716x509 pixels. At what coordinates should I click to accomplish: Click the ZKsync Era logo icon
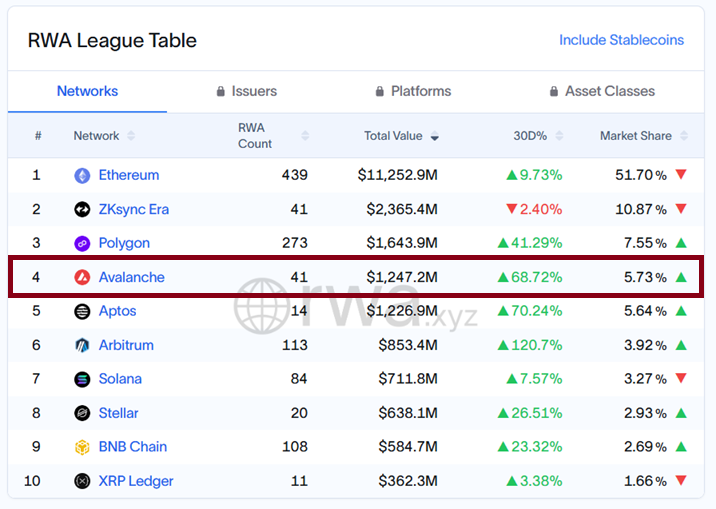(82, 210)
